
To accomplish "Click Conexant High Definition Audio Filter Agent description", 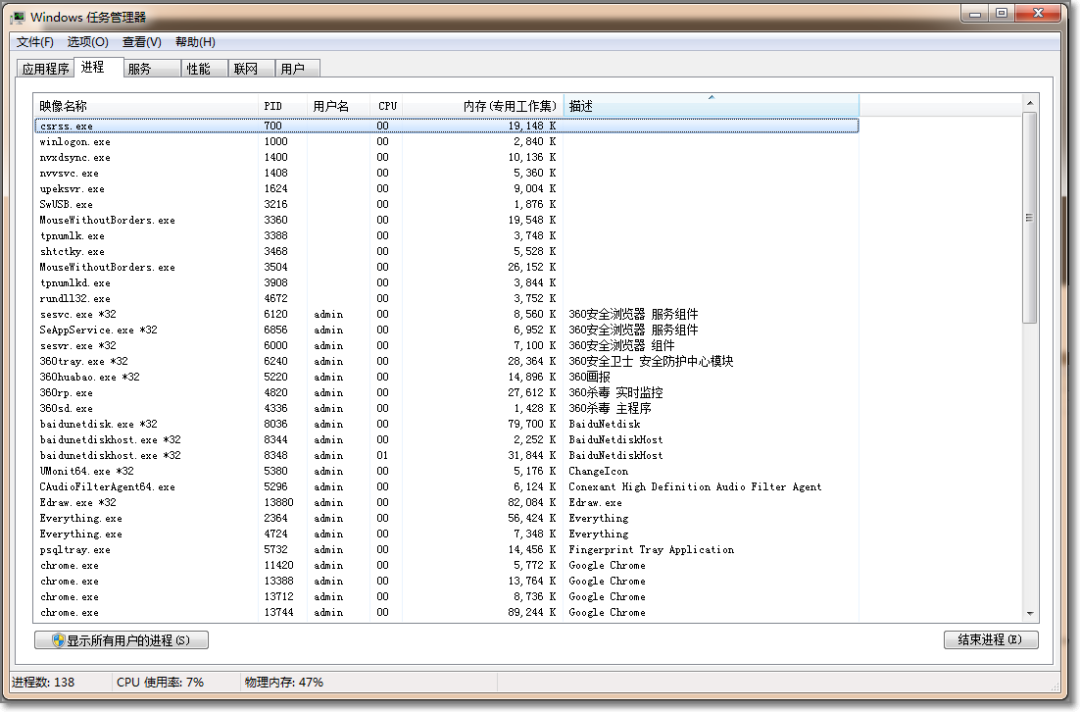I will coord(695,487).
